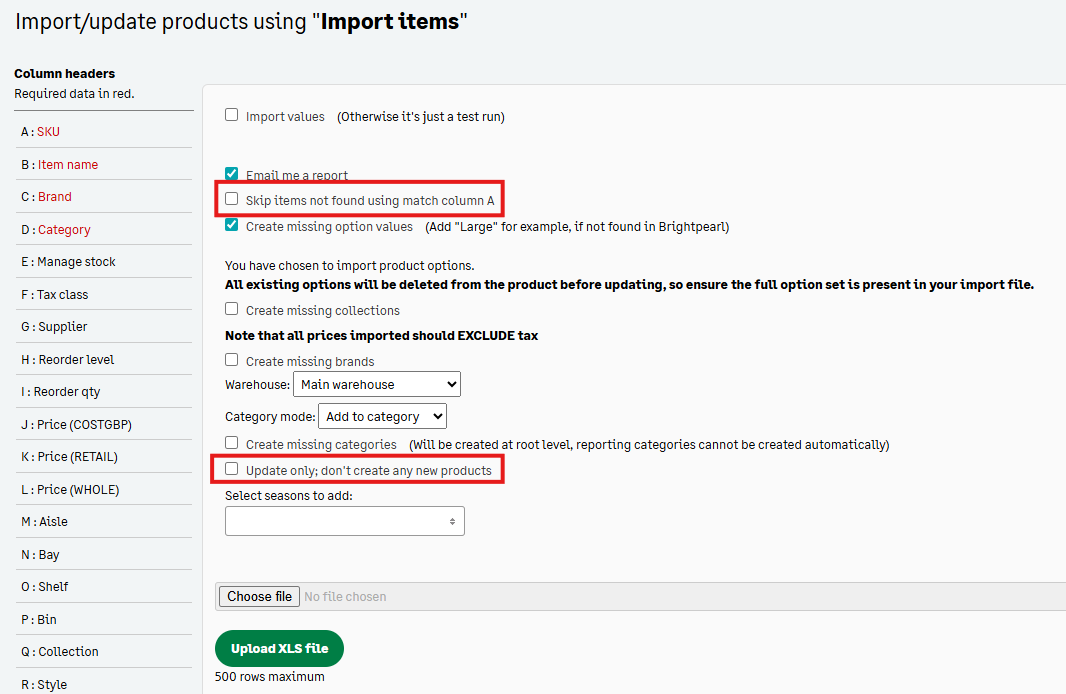This screenshot has height=694, width=1066.
Task: Enable the Import values checkbox
Action: (x=232, y=115)
